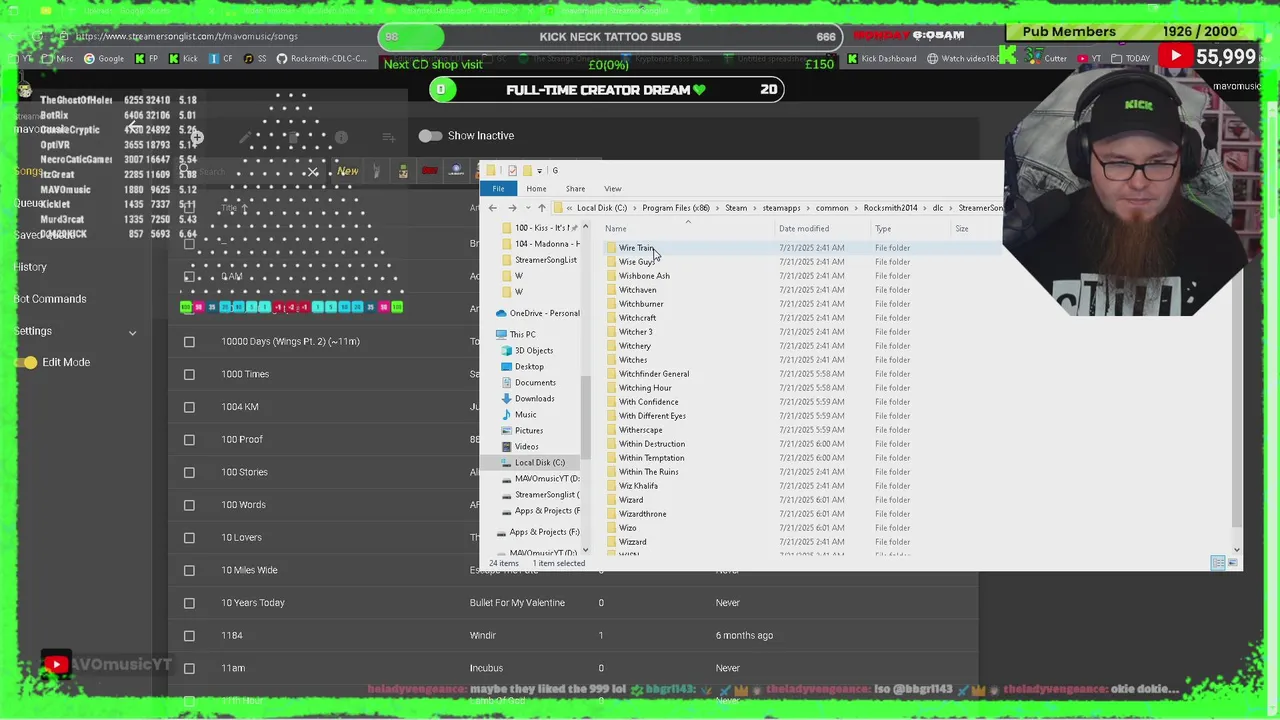1280x720 pixels.
Task: Click Explorer forward arrow
Action: tap(511, 208)
